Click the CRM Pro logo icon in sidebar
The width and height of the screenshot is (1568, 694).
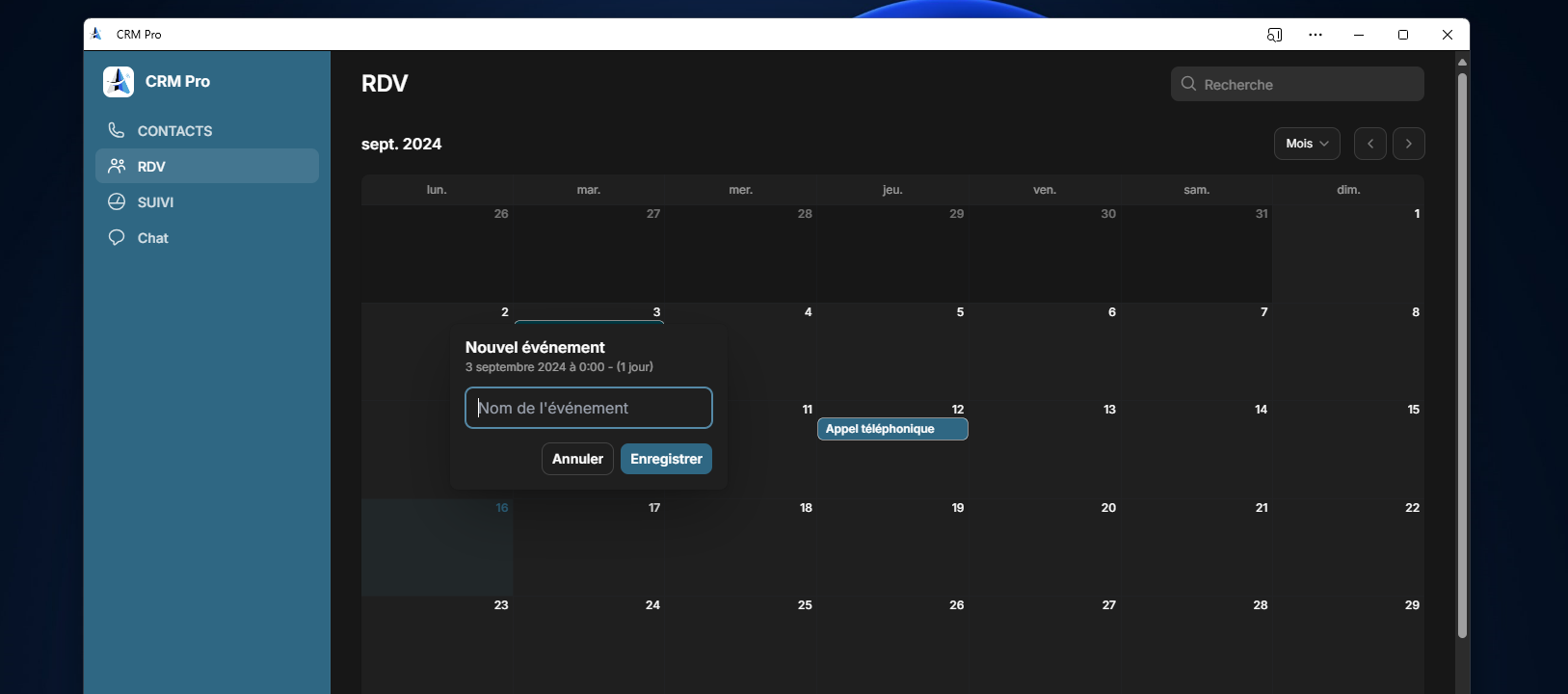pyautogui.click(x=119, y=82)
